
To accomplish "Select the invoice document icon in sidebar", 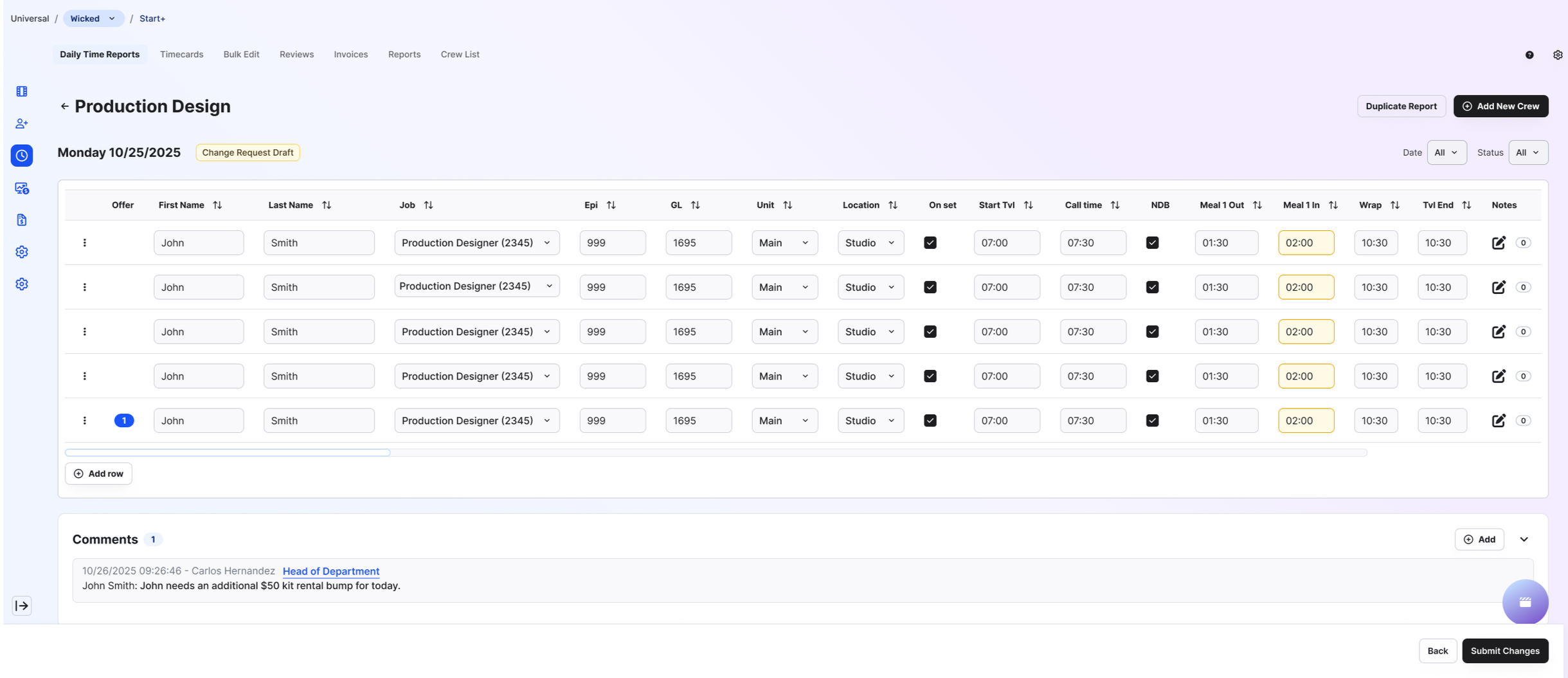I will point(21,219).
